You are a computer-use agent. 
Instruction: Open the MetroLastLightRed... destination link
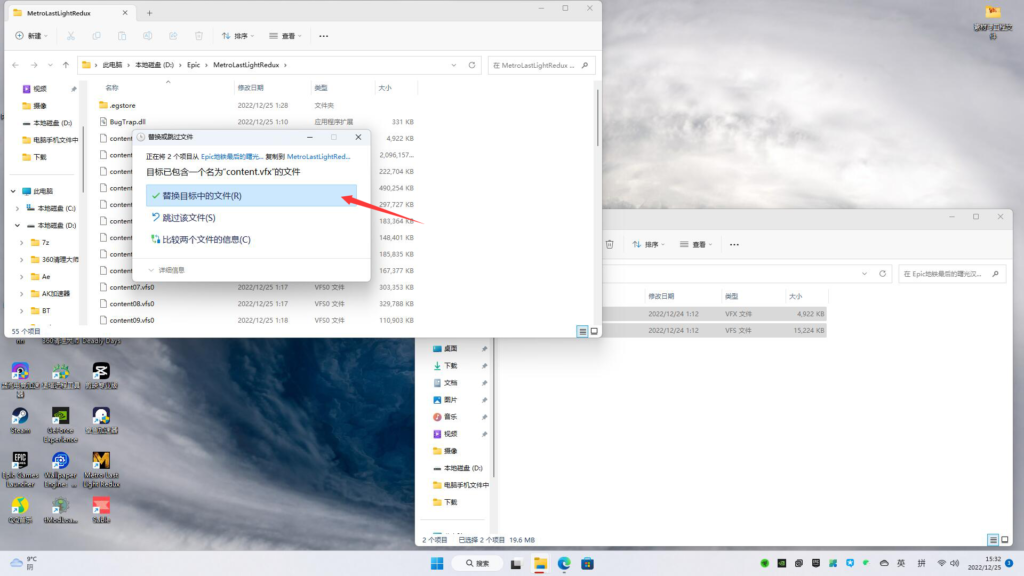(319, 157)
